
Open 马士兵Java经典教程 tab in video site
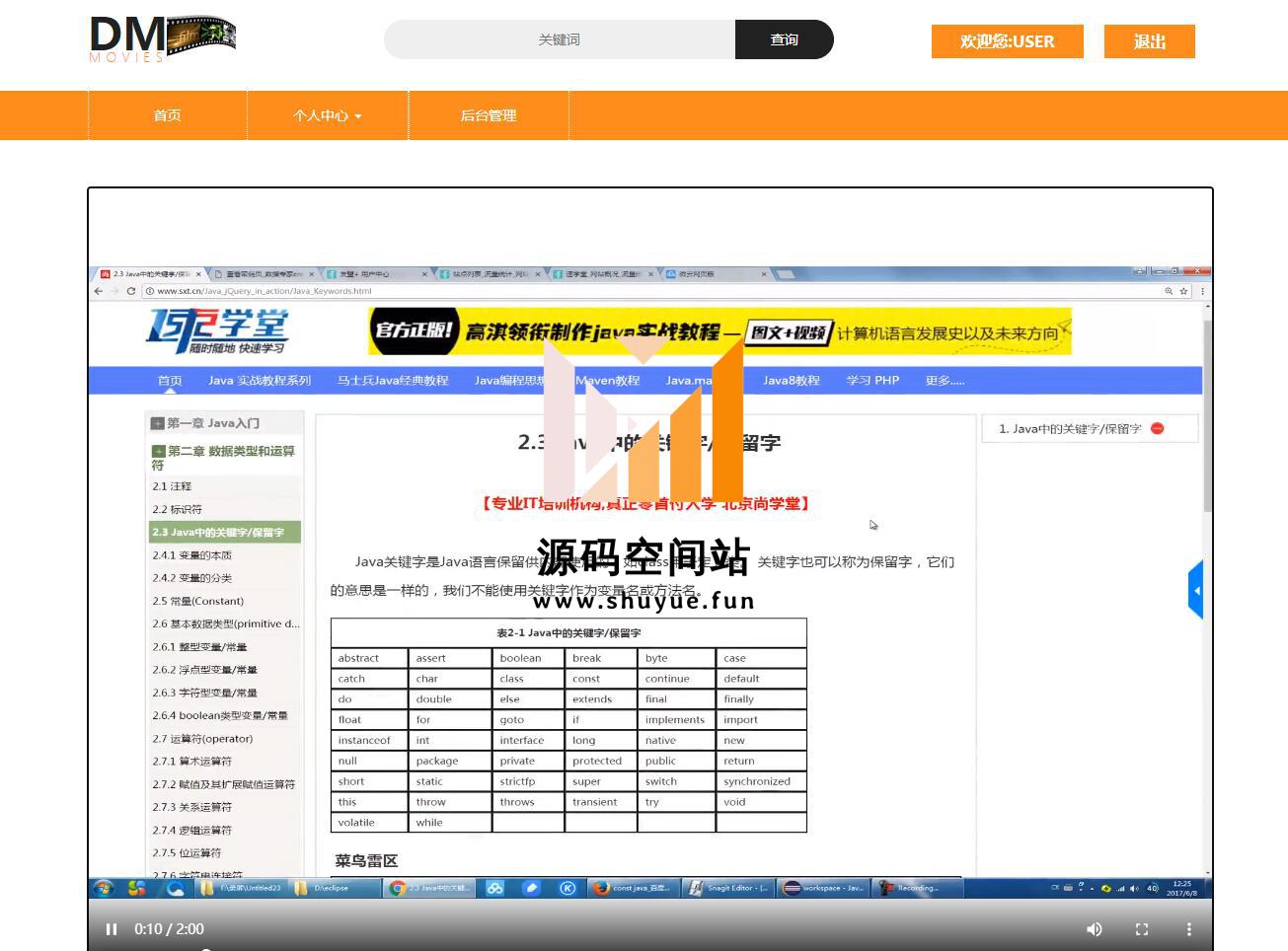pos(393,380)
